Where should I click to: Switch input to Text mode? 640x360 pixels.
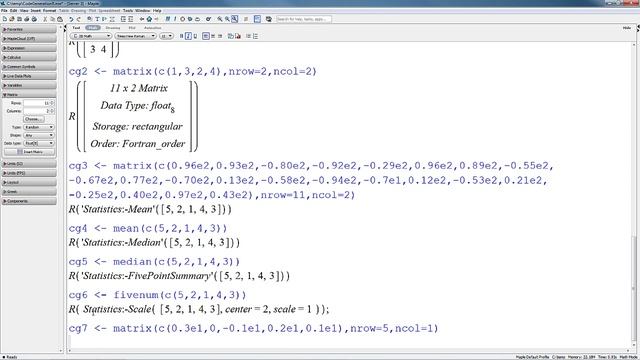coord(76,28)
